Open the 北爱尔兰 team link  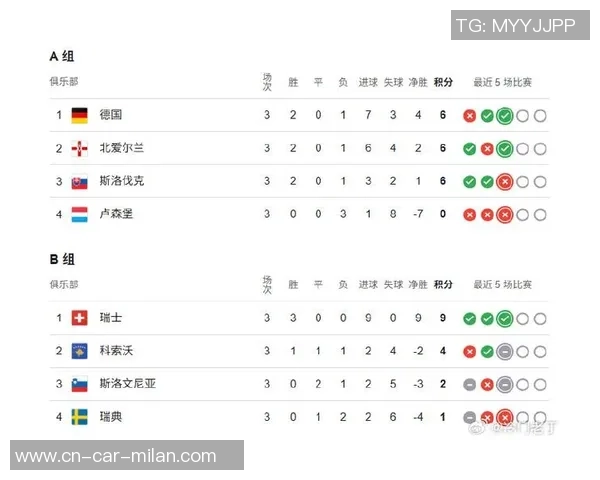[x=122, y=148]
